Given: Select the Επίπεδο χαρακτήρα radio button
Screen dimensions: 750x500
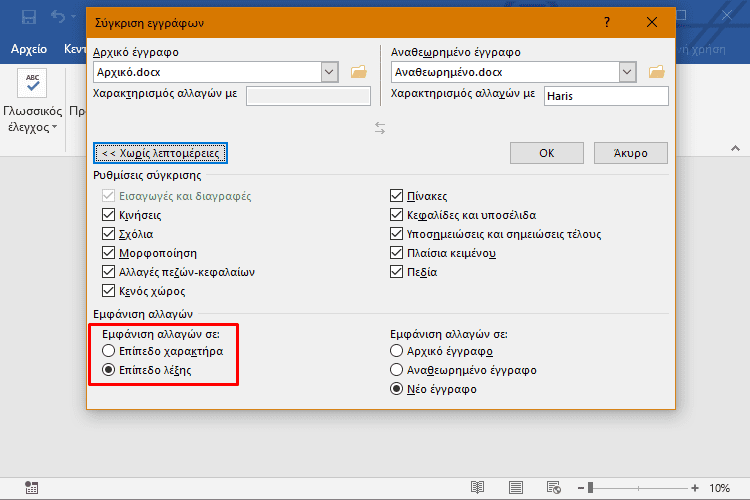Looking at the screenshot, I should [109, 352].
